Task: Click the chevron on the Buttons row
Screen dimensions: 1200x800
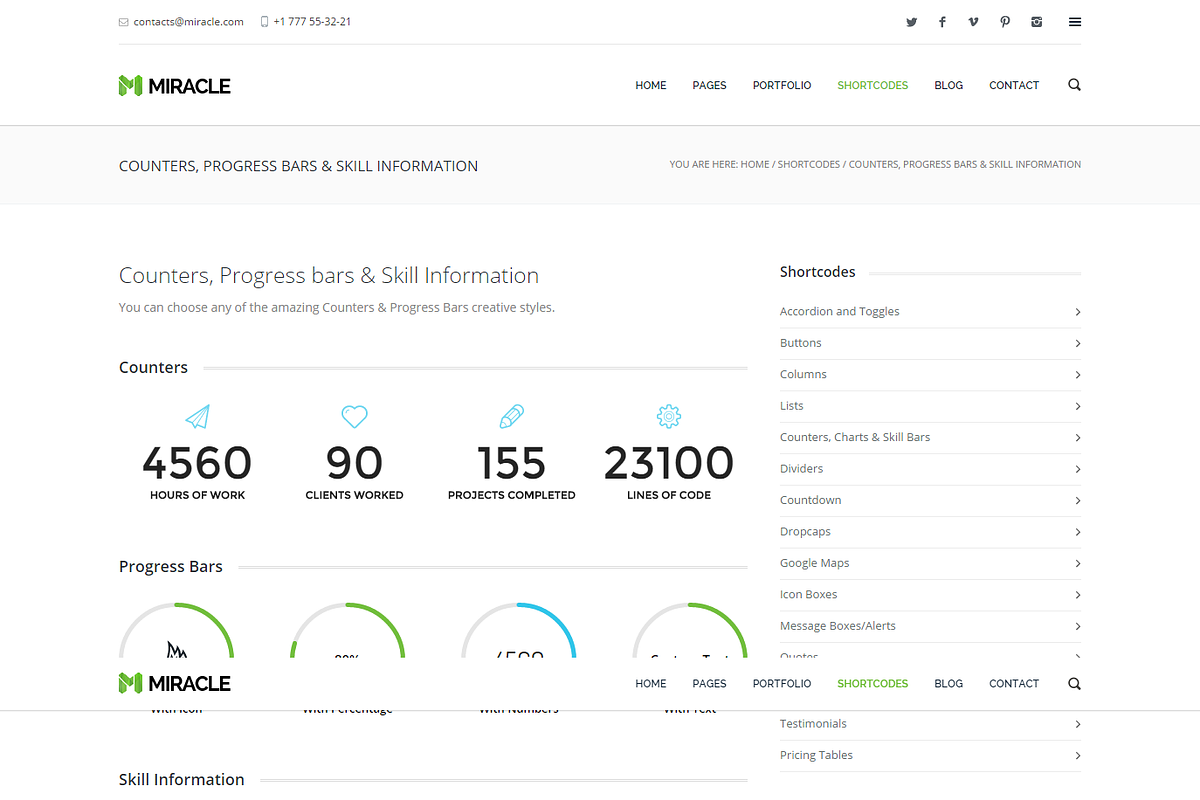Action: (1077, 343)
